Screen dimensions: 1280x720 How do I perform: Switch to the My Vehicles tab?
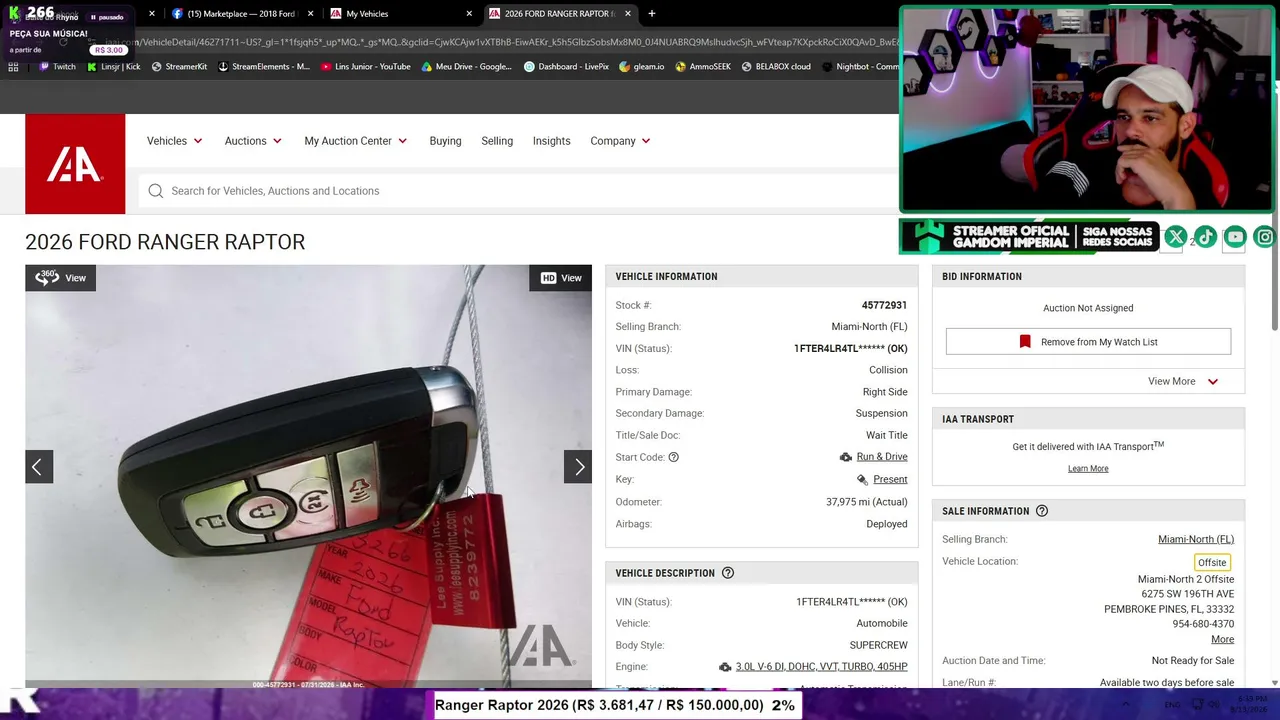coord(400,14)
